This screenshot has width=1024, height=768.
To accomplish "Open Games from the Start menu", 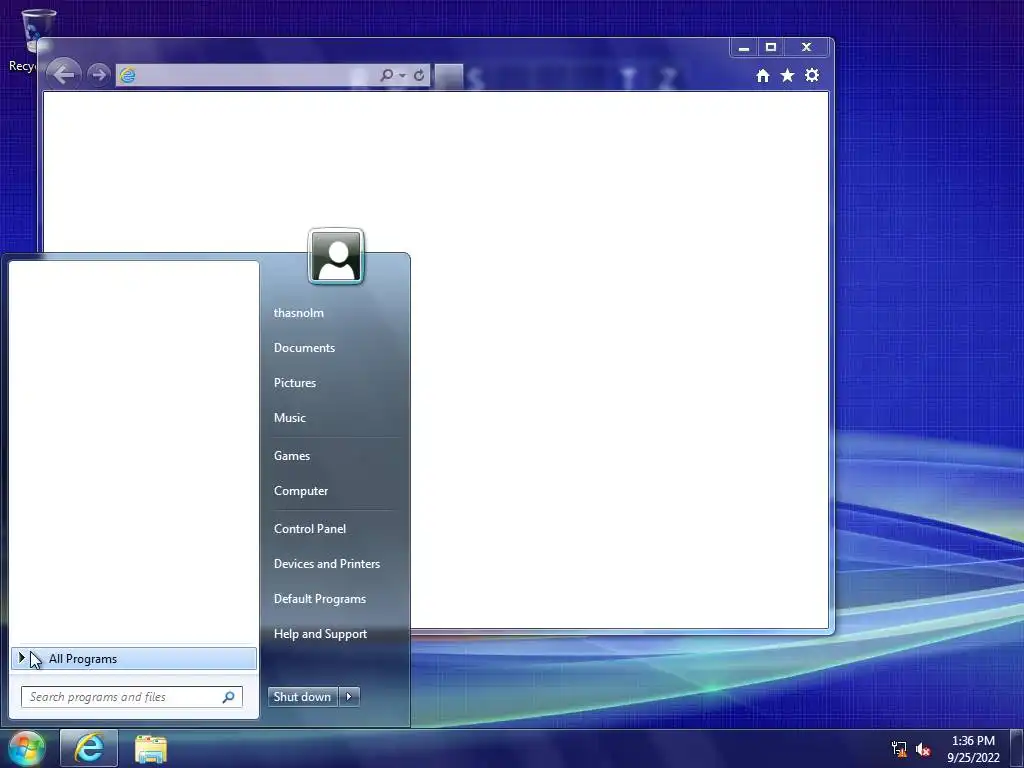I will 291,456.
